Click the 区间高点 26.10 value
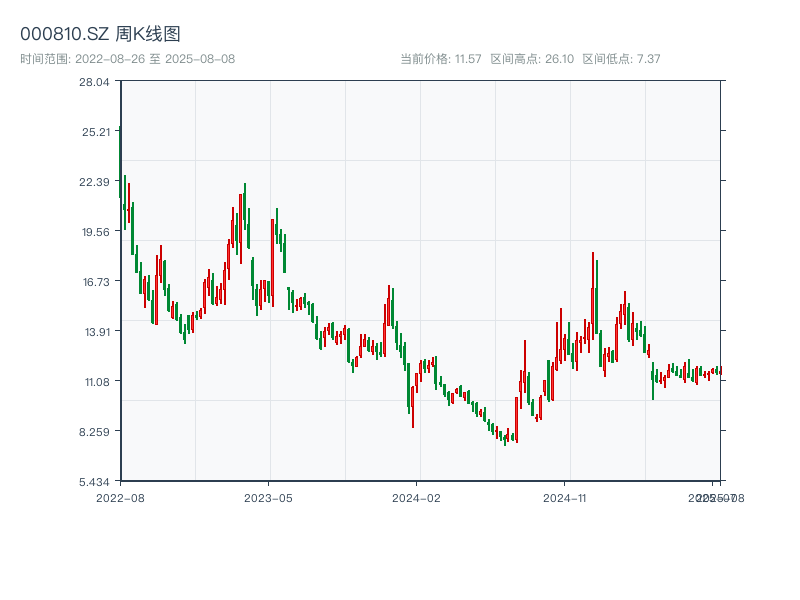Viewport: 800px width, 600px height. point(530,57)
